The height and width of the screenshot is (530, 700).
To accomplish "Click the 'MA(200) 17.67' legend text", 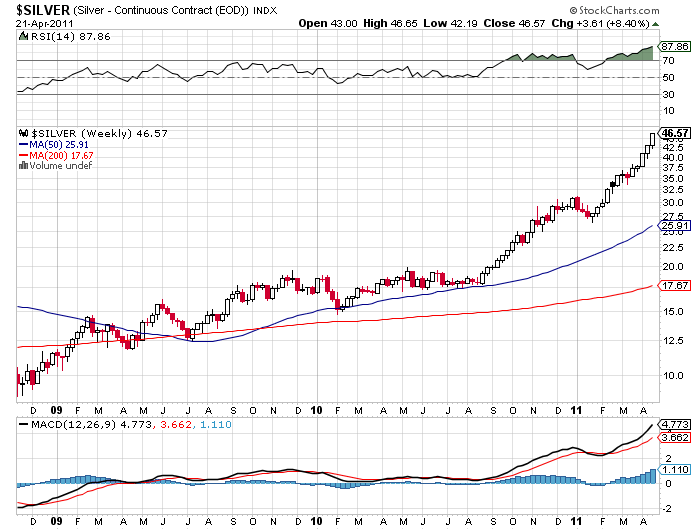I will 61,155.
